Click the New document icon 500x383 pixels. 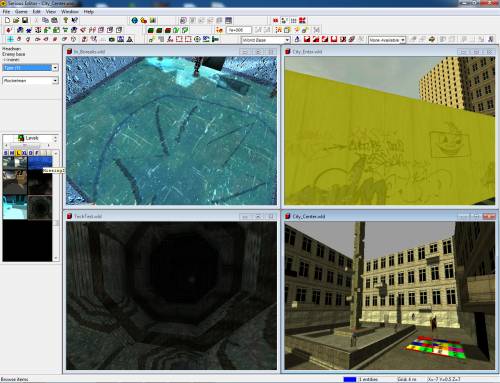tap(7, 20)
